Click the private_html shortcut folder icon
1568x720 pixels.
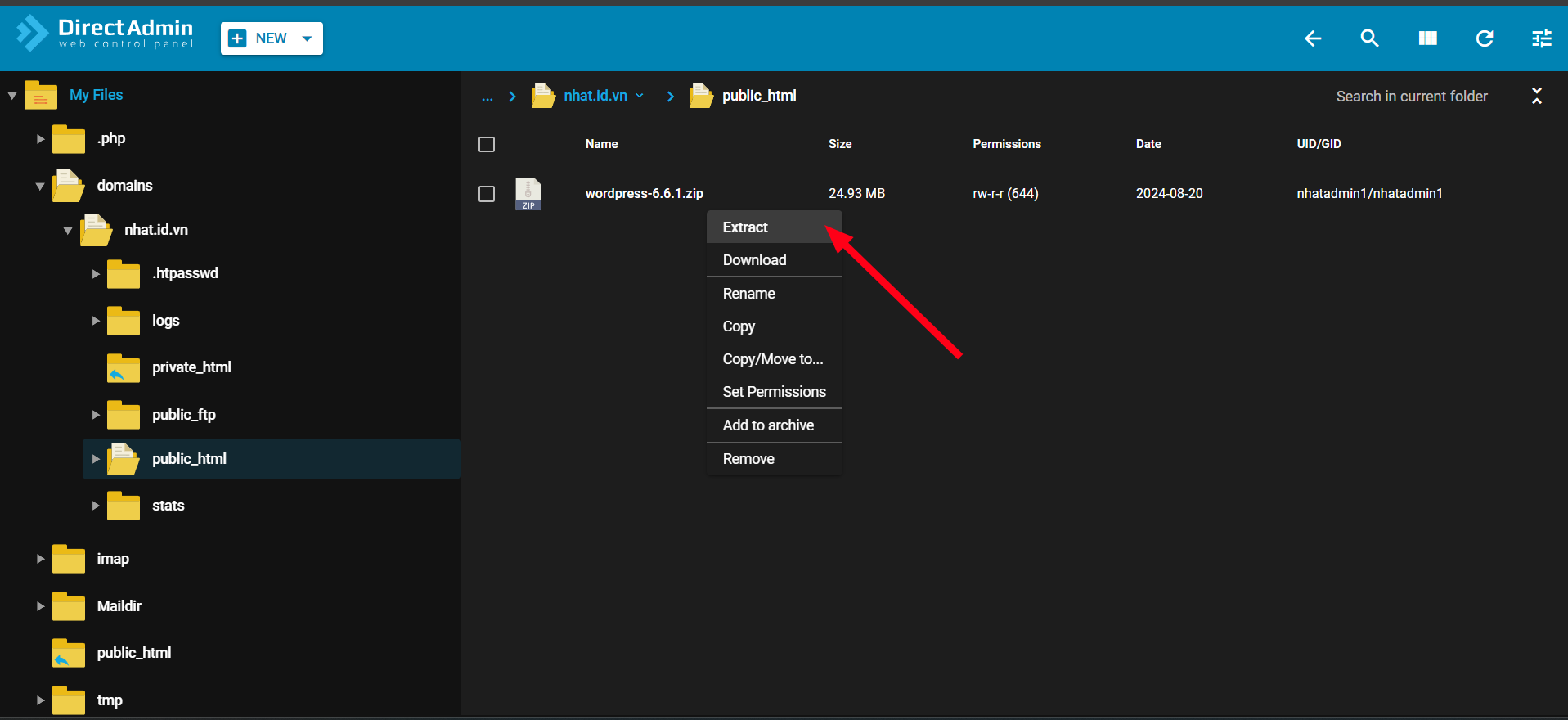[x=124, y=368]
